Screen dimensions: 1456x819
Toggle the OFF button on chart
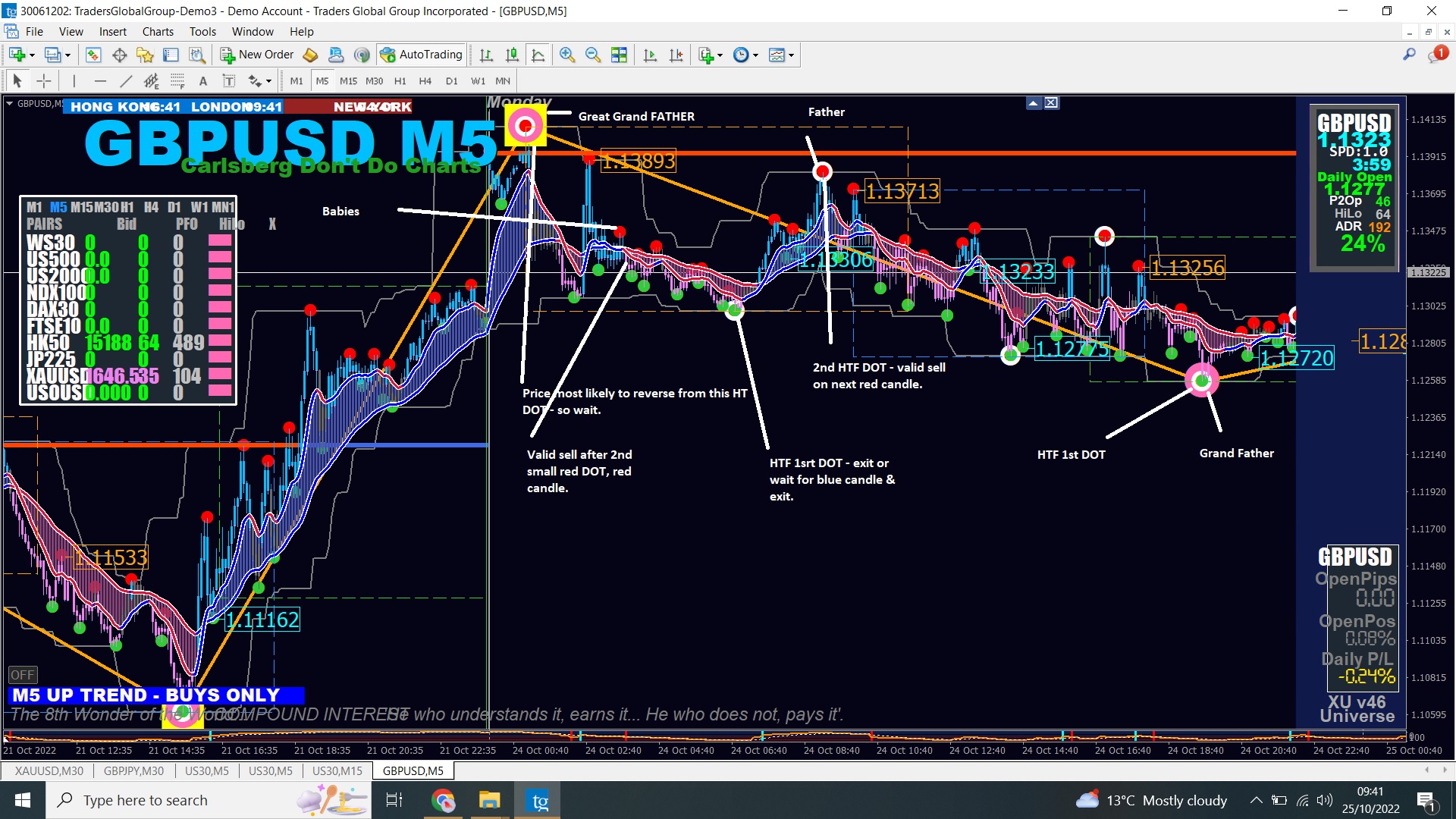22,674
